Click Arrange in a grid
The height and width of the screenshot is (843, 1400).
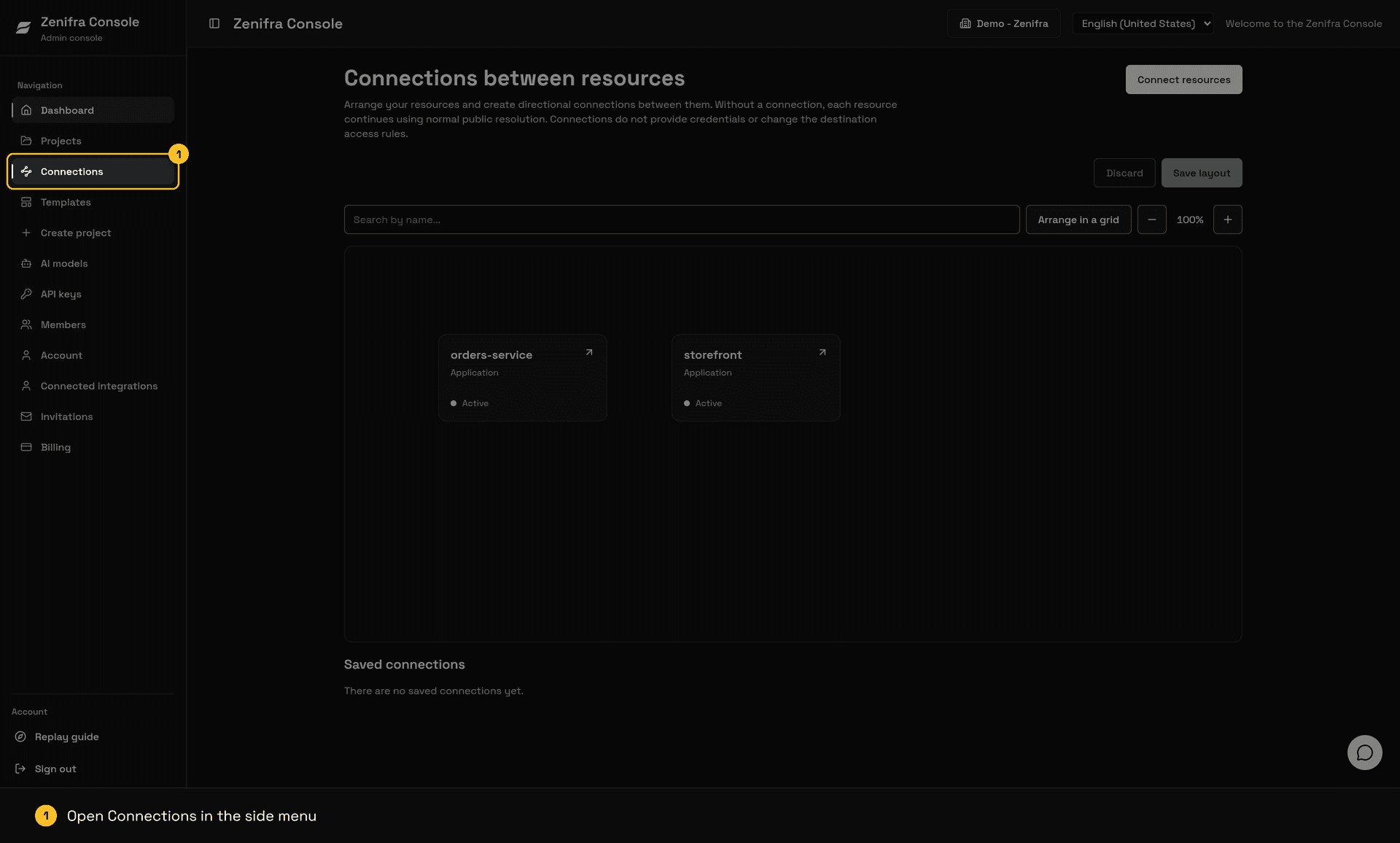tap(1078, 220)
